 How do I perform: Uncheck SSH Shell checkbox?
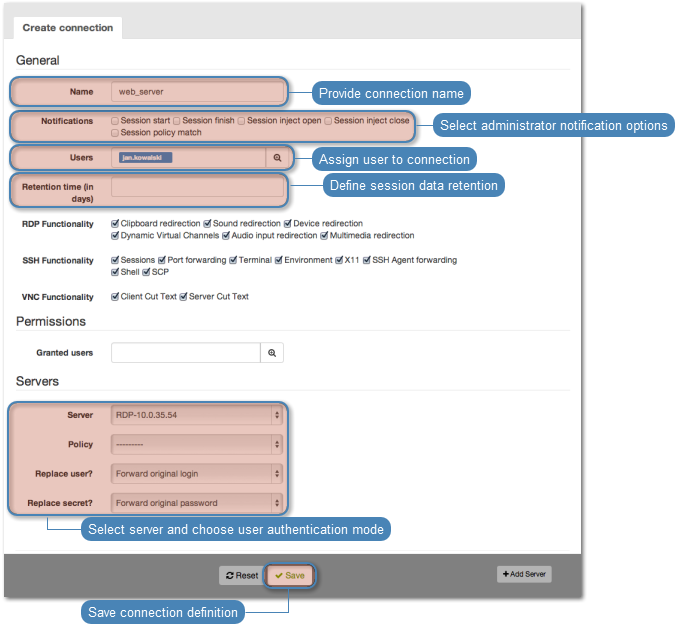pos(115,272)
